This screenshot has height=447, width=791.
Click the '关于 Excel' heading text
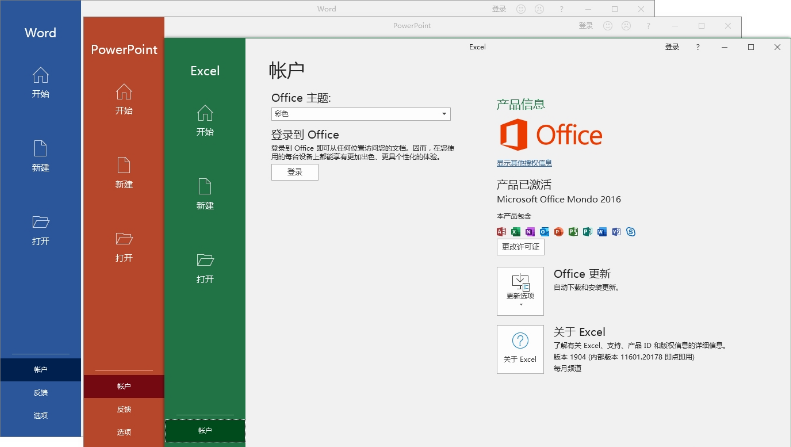[x=579, y=332]
